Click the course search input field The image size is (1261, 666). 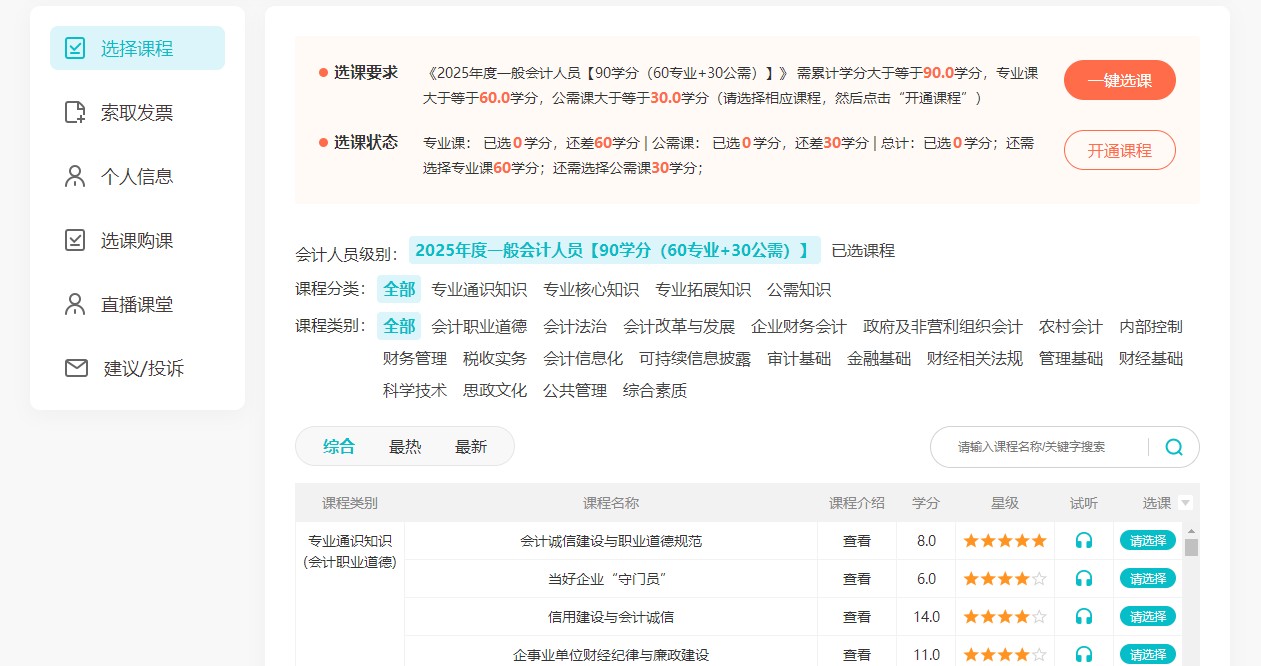click(x=1030, y=447)
